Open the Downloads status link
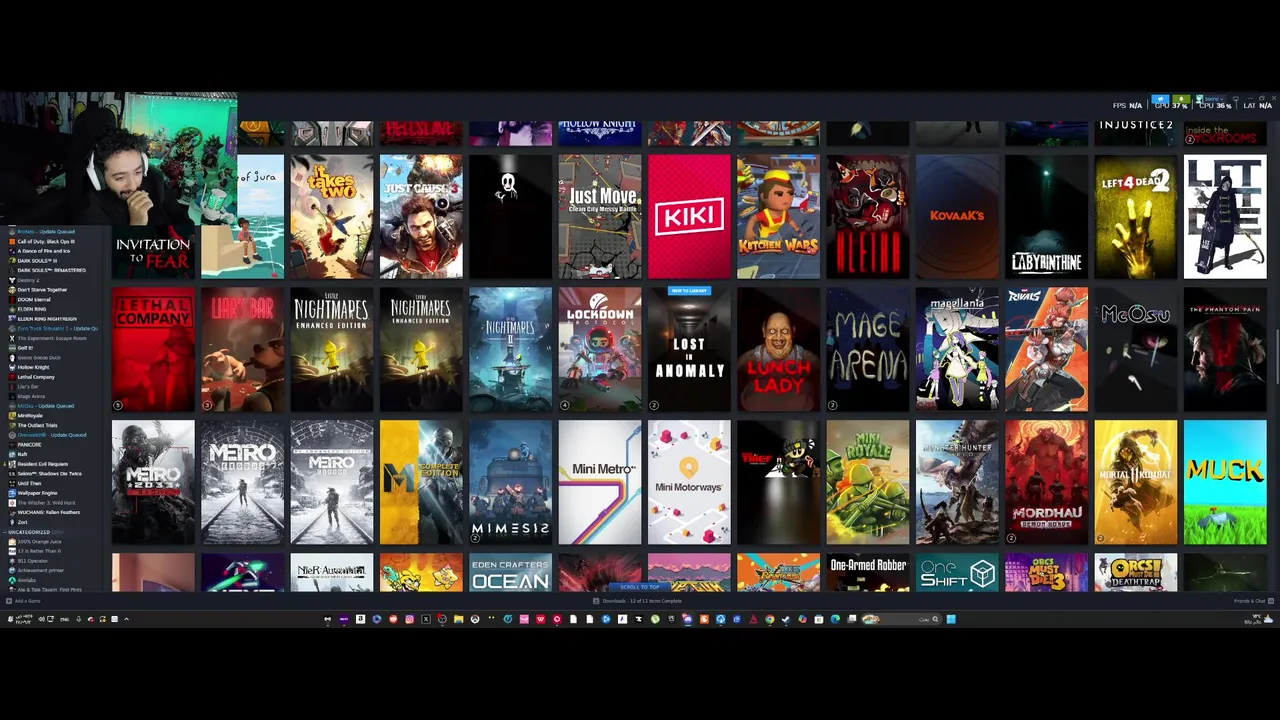 637,601
